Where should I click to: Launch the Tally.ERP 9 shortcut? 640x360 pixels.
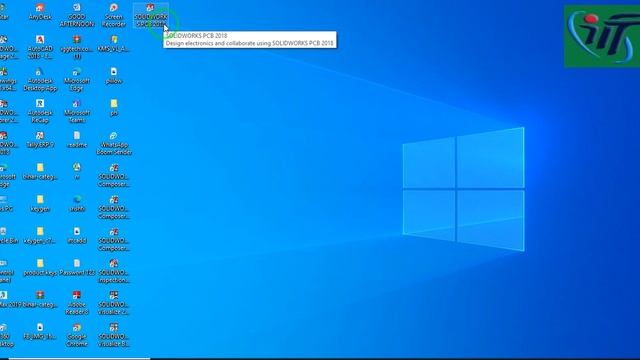pyautogui.click(x=40, y=140)
